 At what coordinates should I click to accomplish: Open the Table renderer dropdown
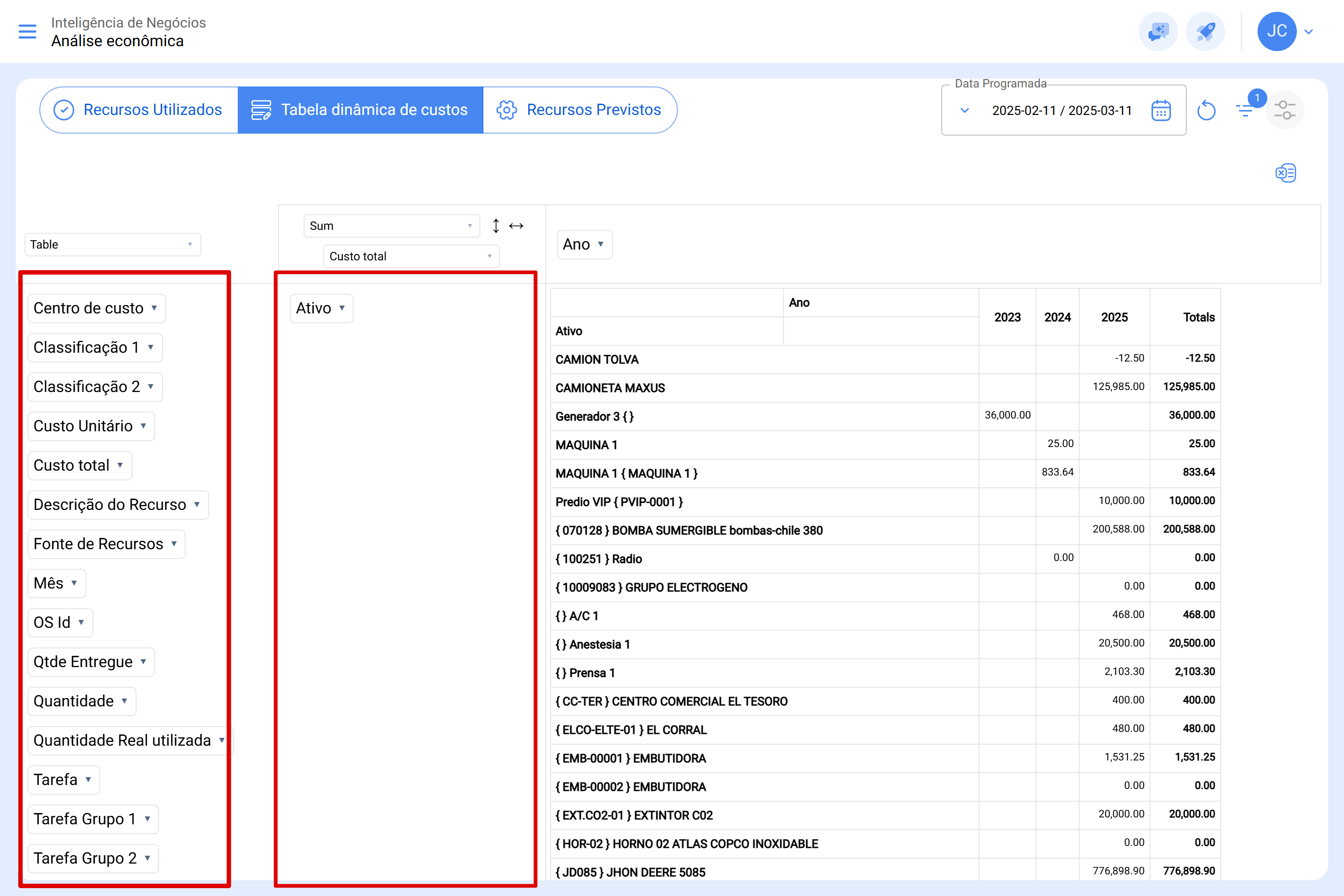(x=112, y=245)
